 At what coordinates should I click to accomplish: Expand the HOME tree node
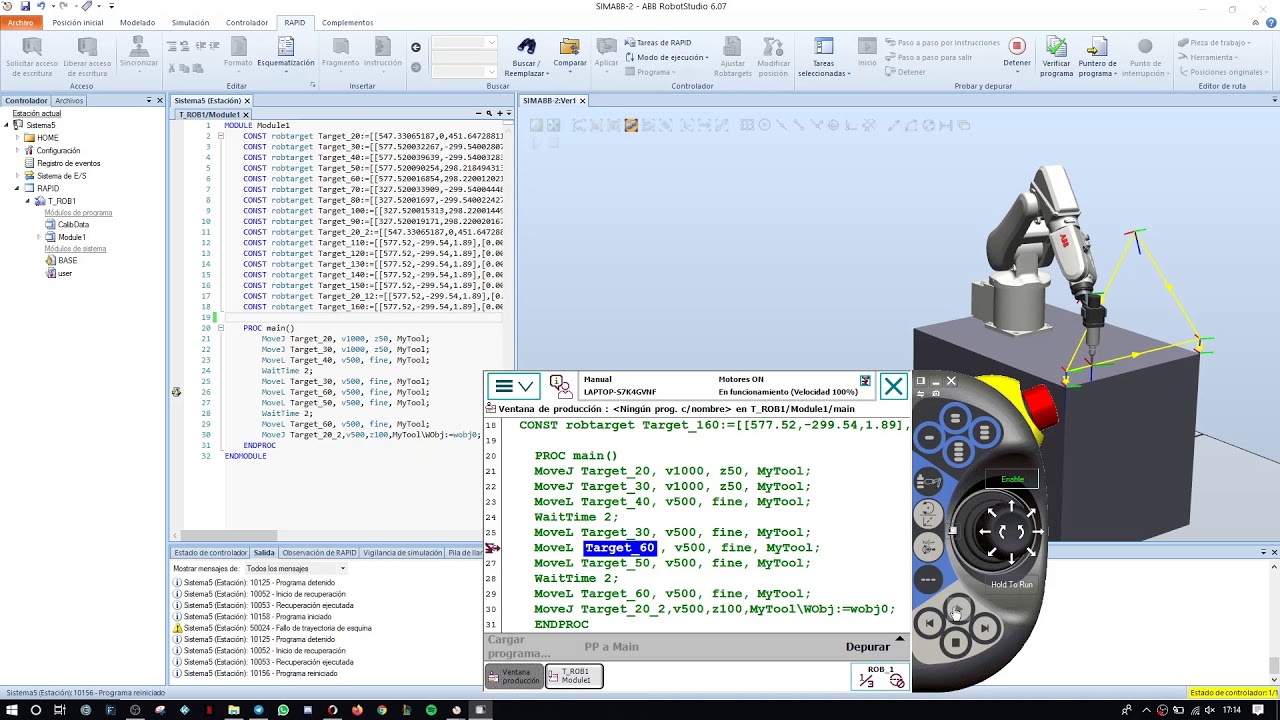point(17,138)
